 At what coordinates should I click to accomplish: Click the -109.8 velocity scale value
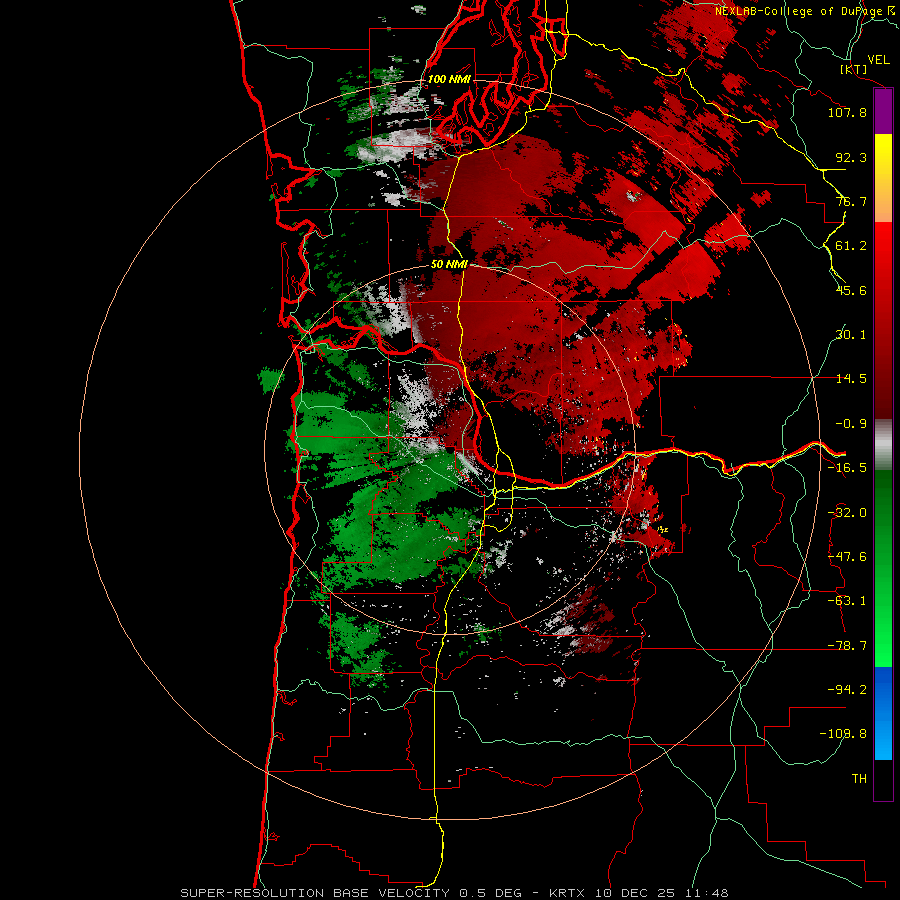point(843,734)
